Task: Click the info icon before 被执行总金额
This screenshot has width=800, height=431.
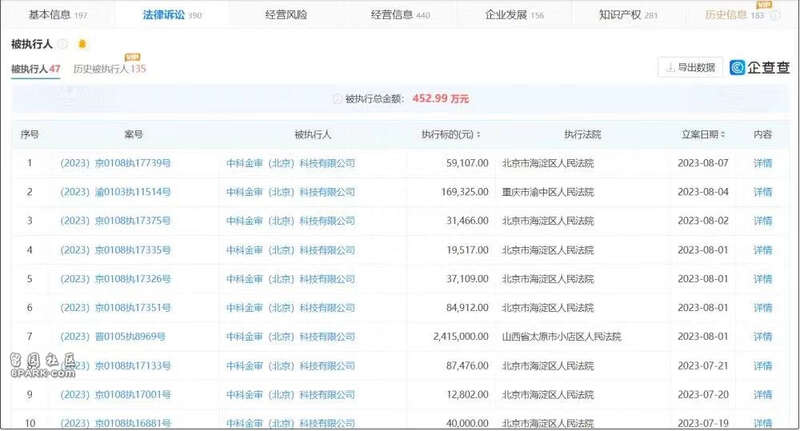Action: 337,99
